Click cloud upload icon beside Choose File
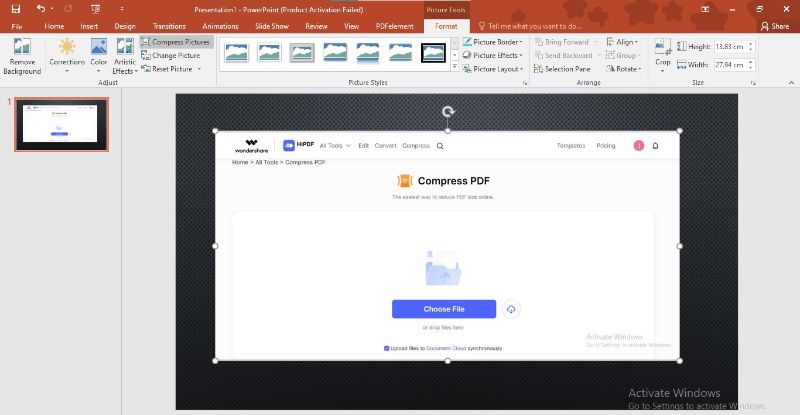This screenshot has width=800, height=415. 511,309
